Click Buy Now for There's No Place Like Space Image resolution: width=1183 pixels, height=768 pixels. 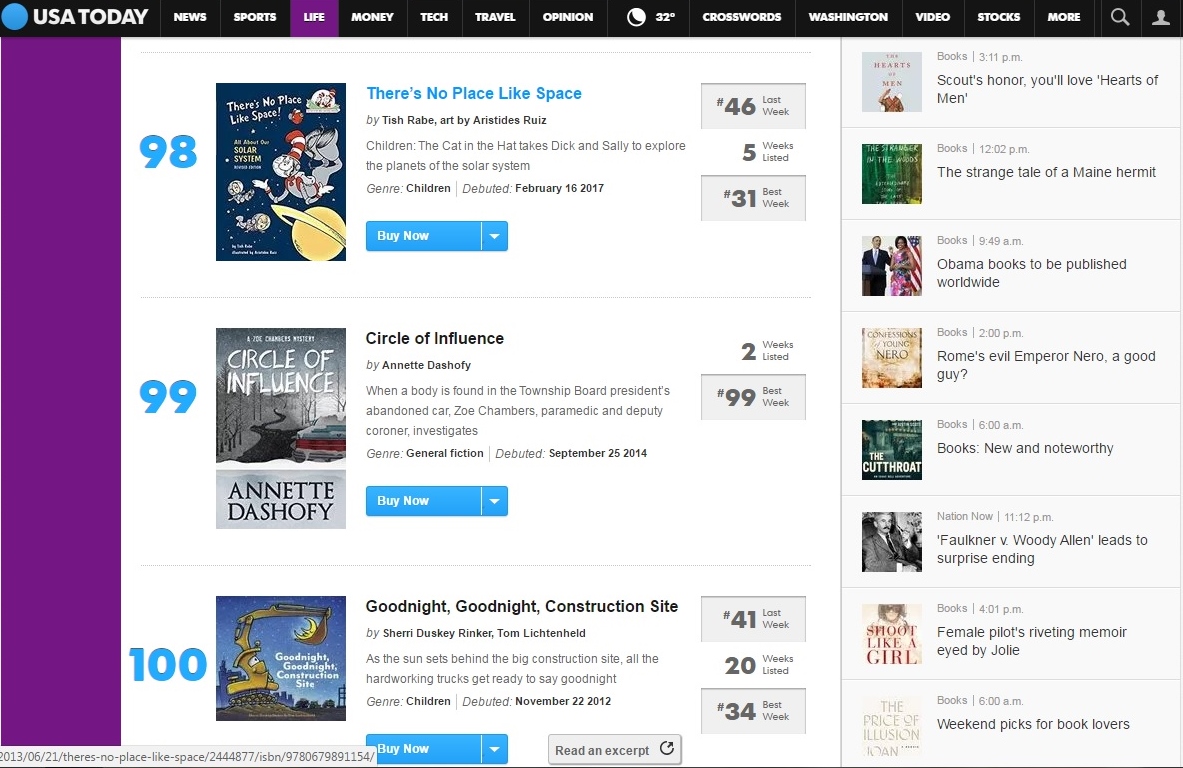423,236
